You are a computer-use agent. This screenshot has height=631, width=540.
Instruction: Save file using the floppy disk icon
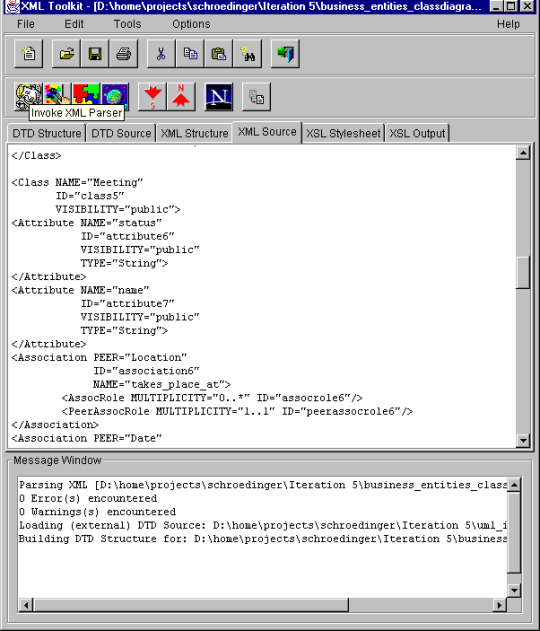click(95, 53)
